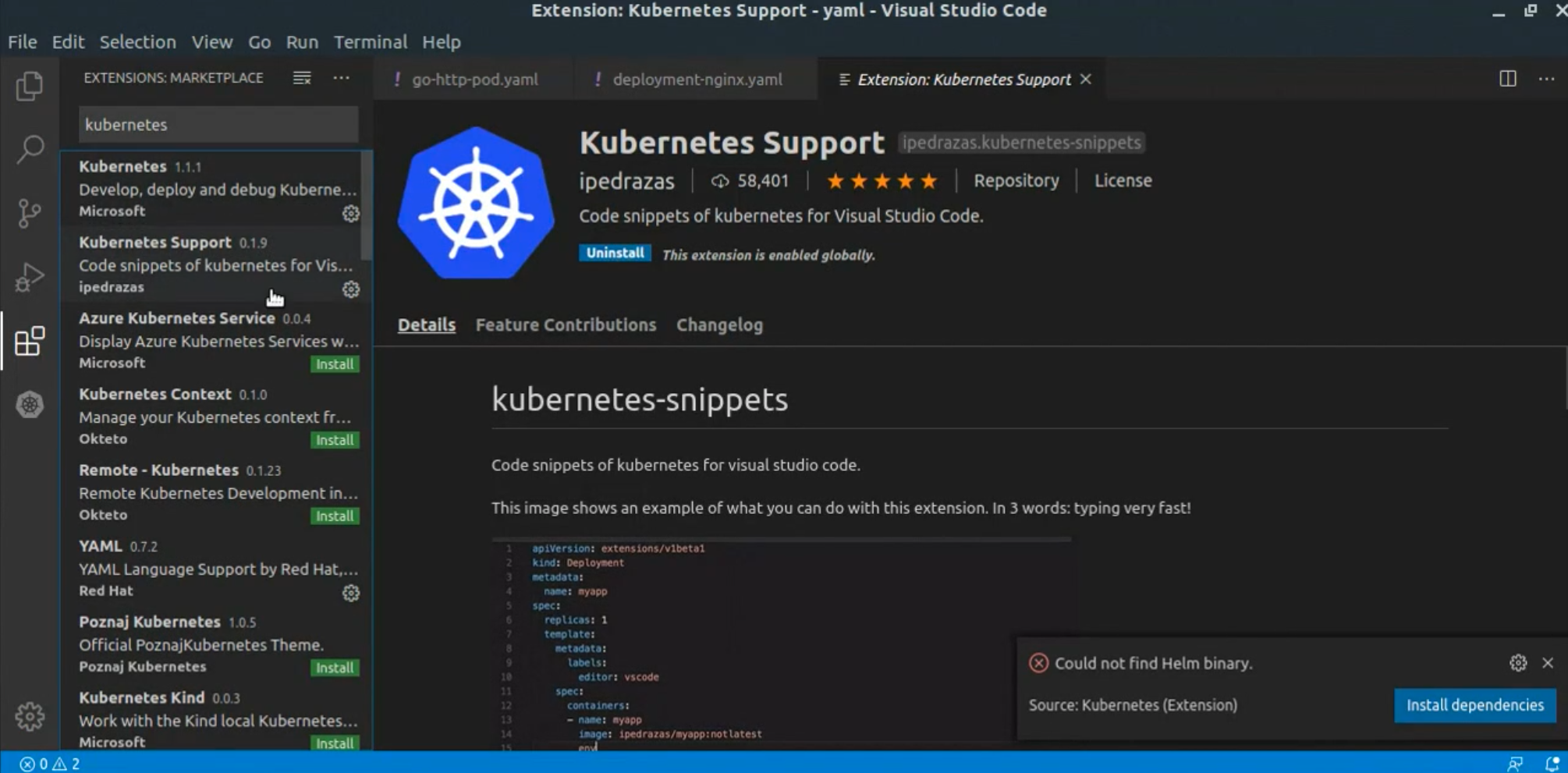This screenshot has width=1568, height=773.
Task: Open the Run menu
Action: [x=302, y=42]
